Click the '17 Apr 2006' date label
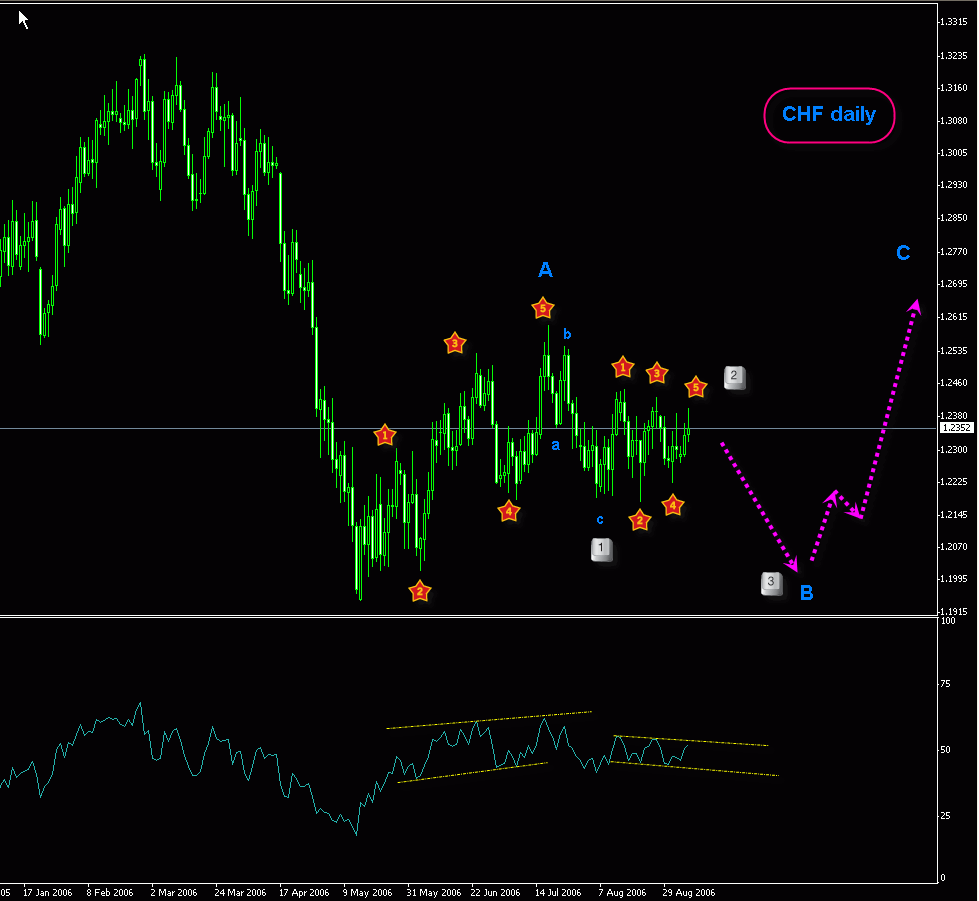This screenshot has width=979, height=901. (304, 892)
